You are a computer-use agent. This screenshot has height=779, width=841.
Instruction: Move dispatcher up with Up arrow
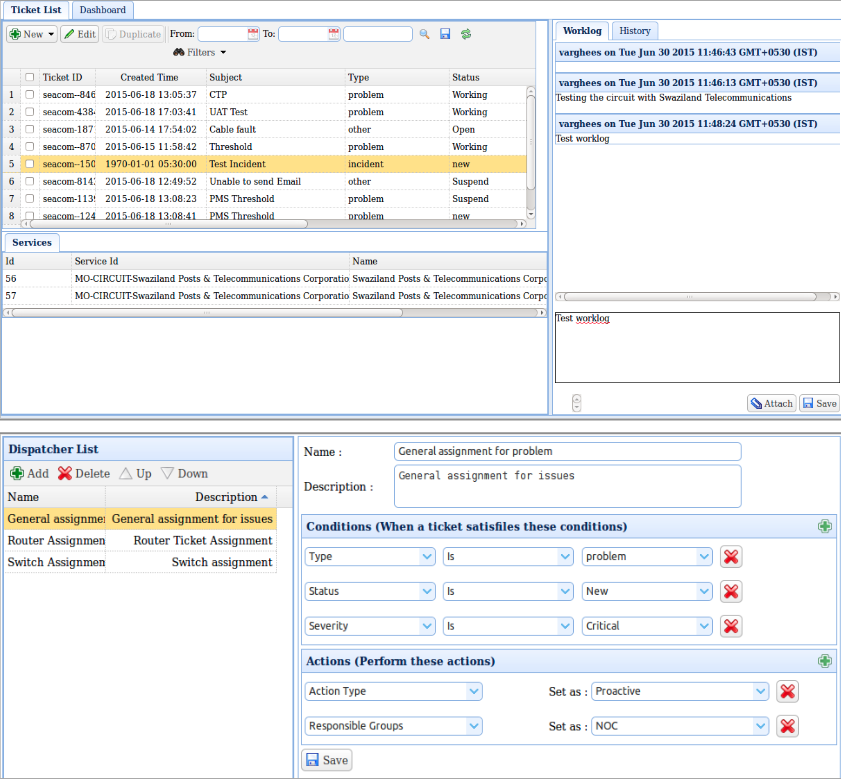pos(135,473)
